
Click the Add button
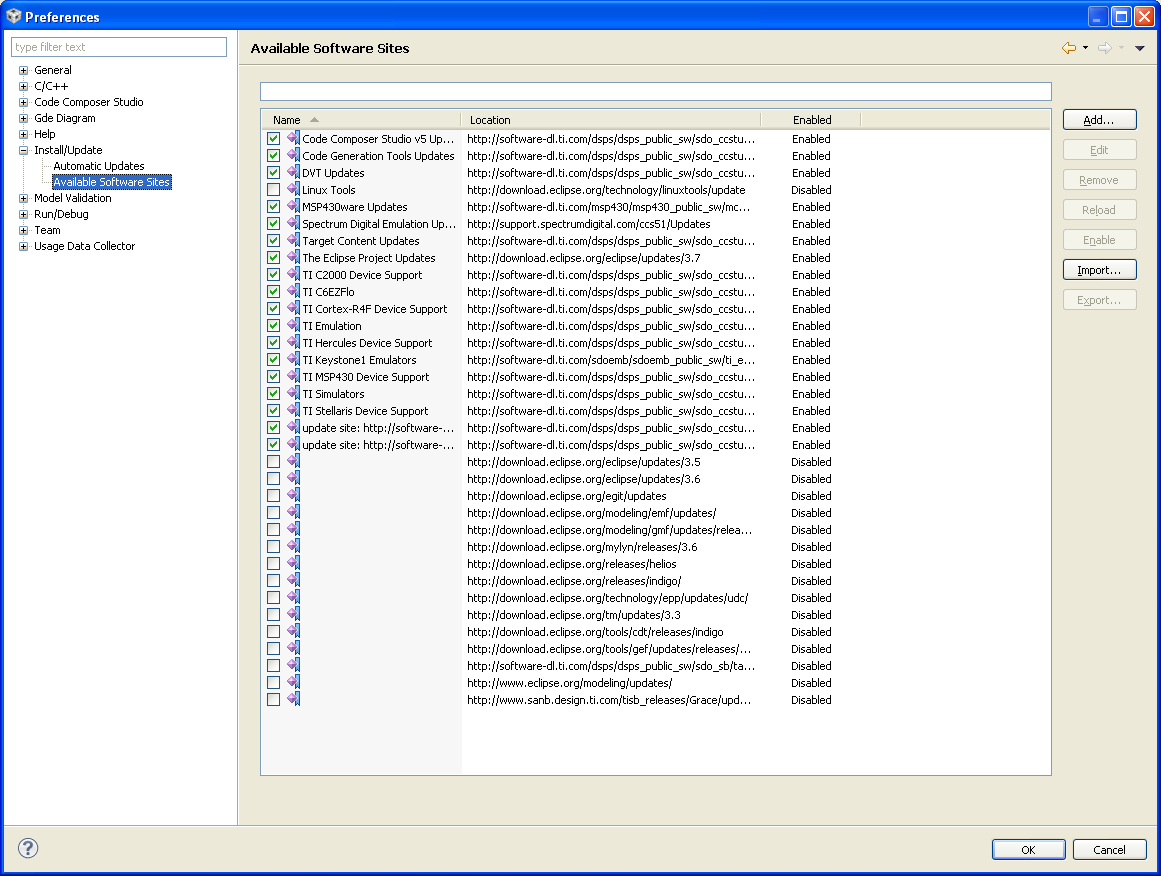1099,119
